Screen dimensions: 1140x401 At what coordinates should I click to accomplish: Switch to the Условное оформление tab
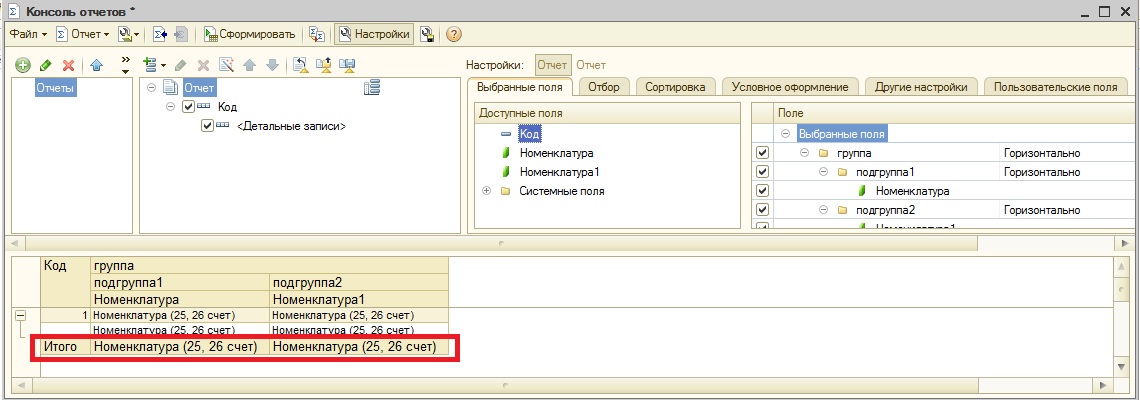pyautogui.click(x=789, y=87)
